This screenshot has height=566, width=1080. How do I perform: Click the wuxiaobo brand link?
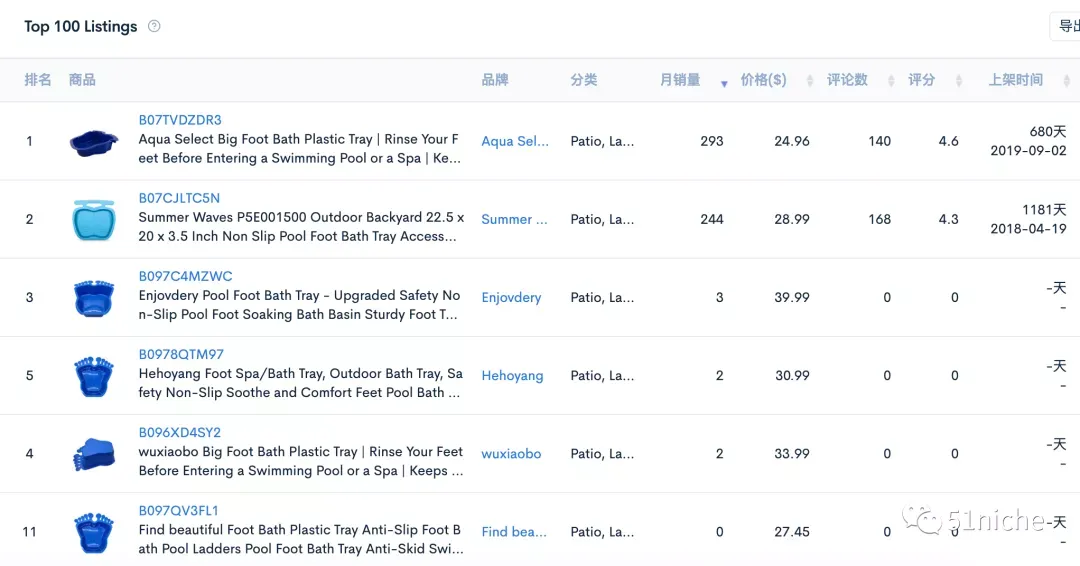pos(511,454)
